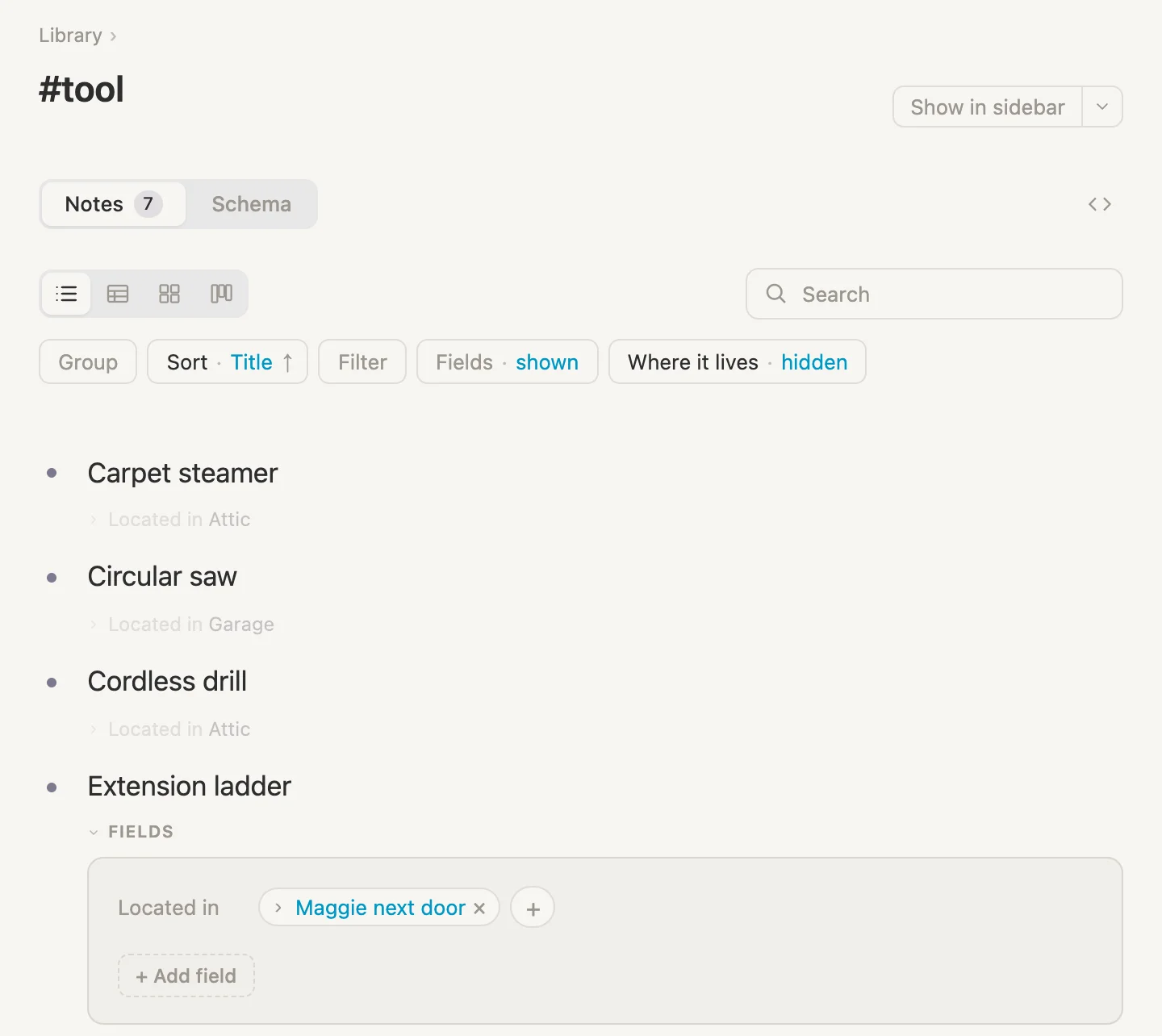1162x1036 pixels.
Task: Expand the Maggie next door chip
Action: [x=278, y=908]
